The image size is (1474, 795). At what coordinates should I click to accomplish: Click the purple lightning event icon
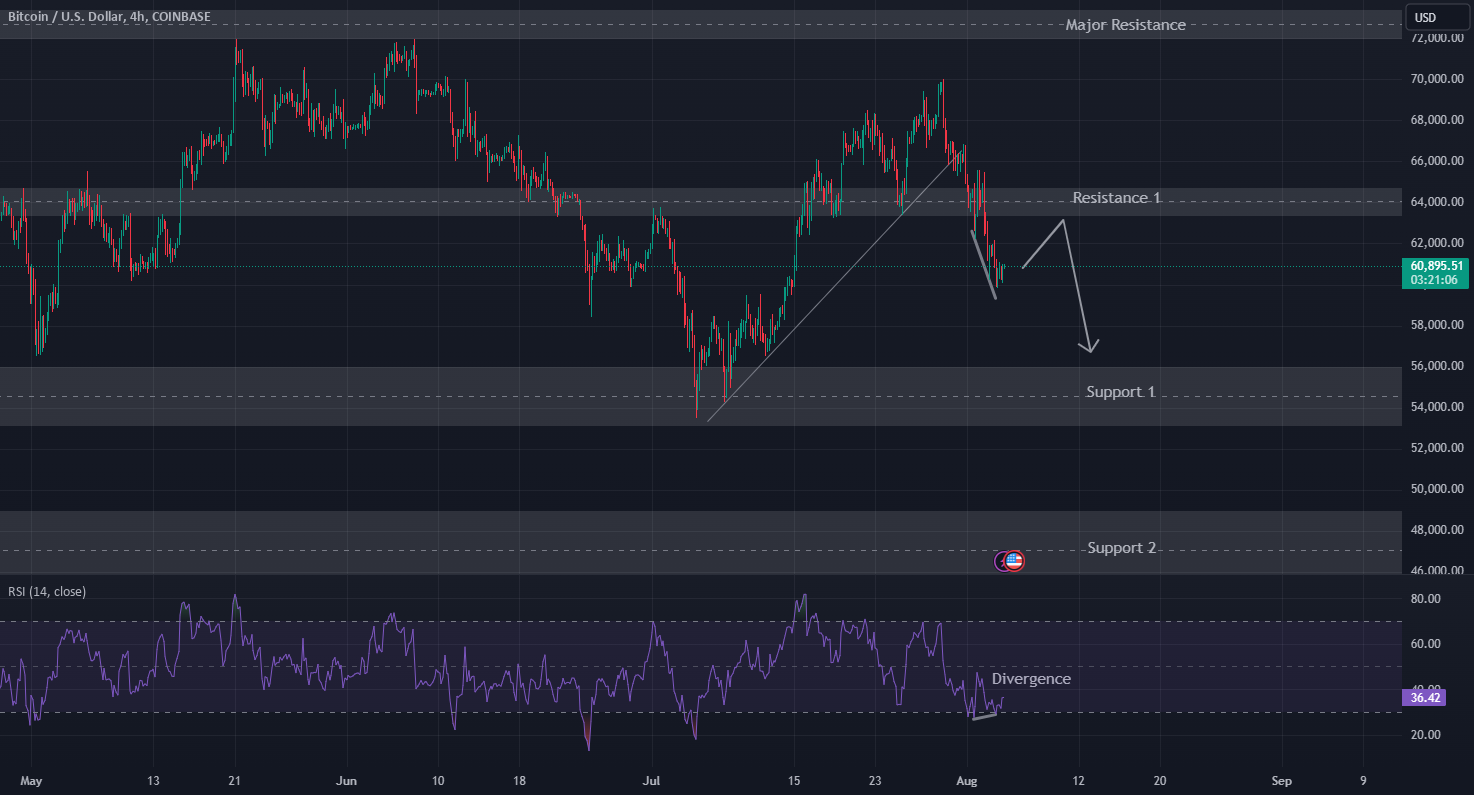(1001, 561)
